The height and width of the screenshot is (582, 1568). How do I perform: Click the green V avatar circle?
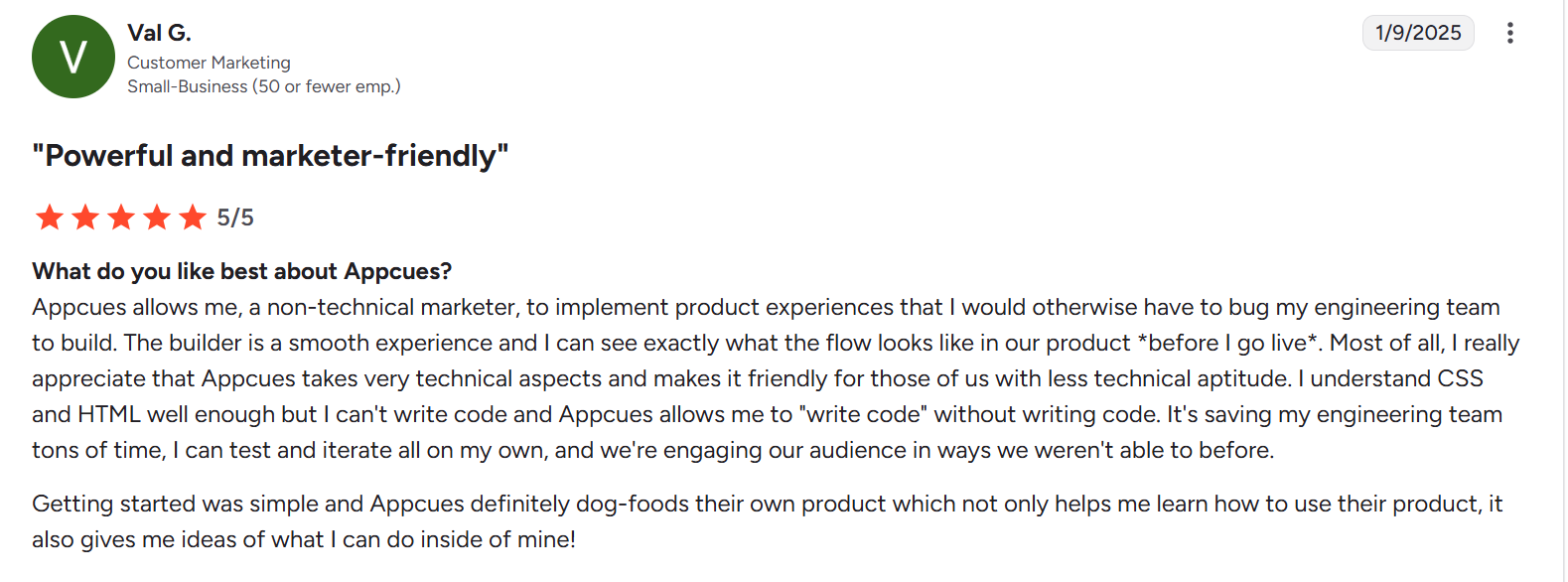[x=73, y=57]
